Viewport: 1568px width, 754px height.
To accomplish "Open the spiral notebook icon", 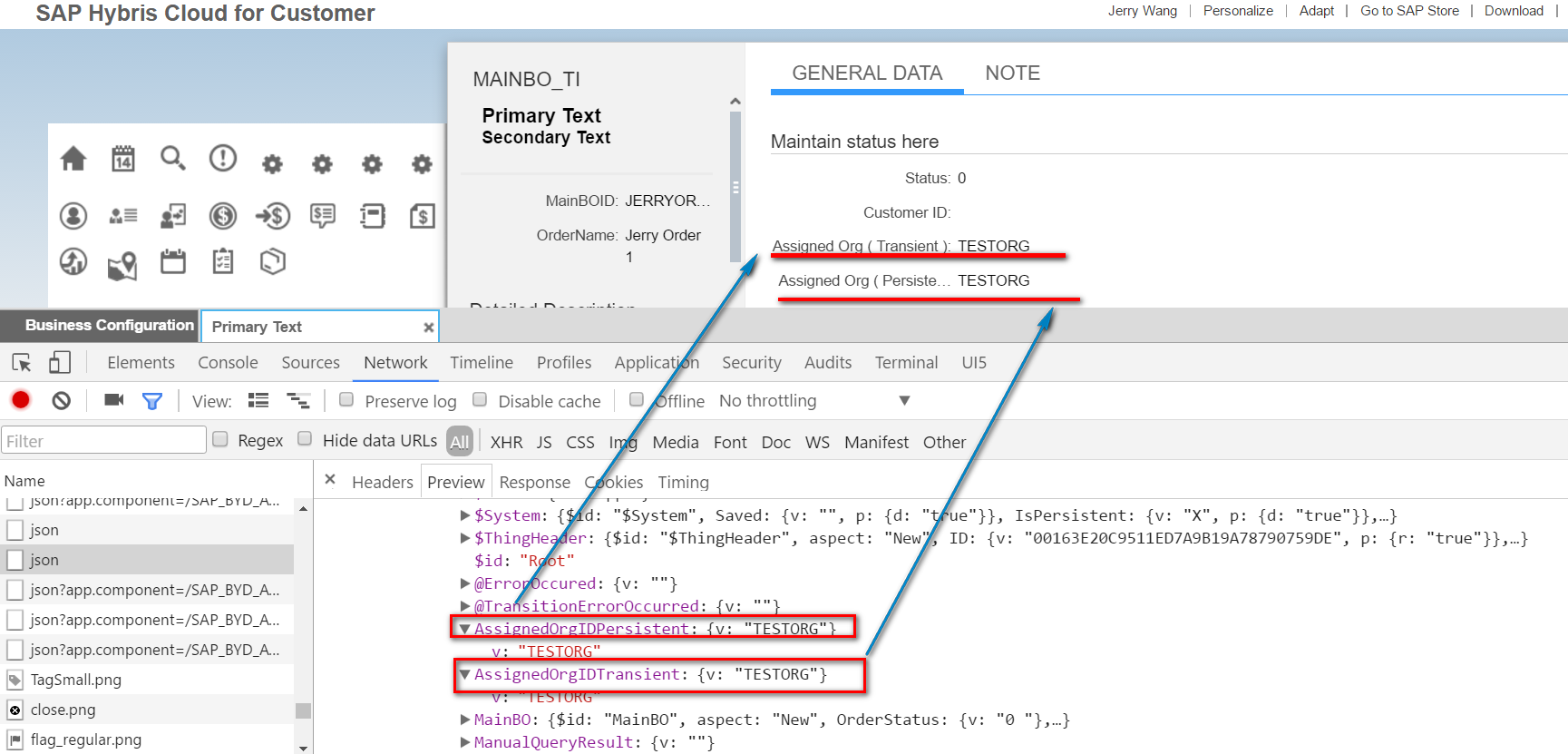I will [372, 216].
